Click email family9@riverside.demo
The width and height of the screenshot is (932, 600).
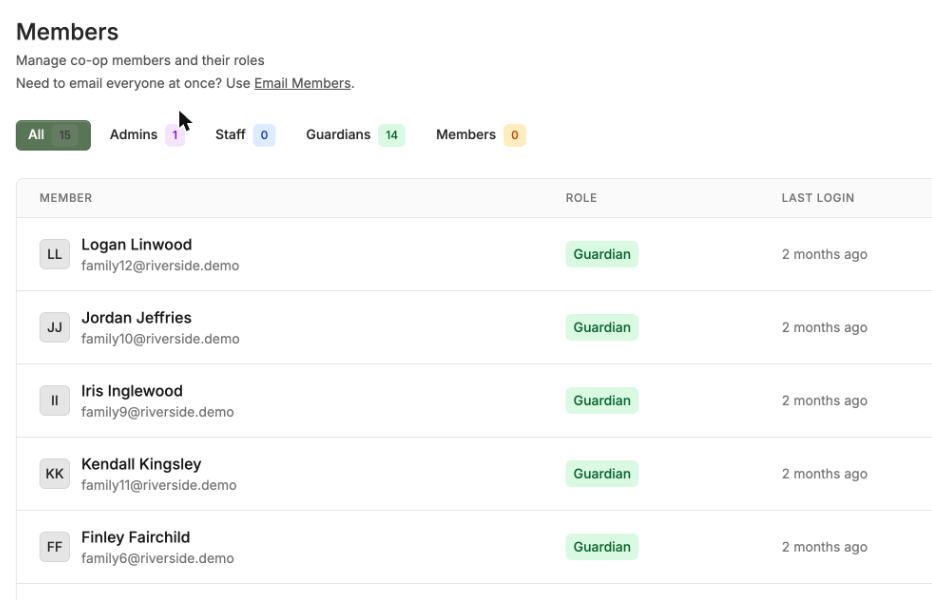point(158,412)
